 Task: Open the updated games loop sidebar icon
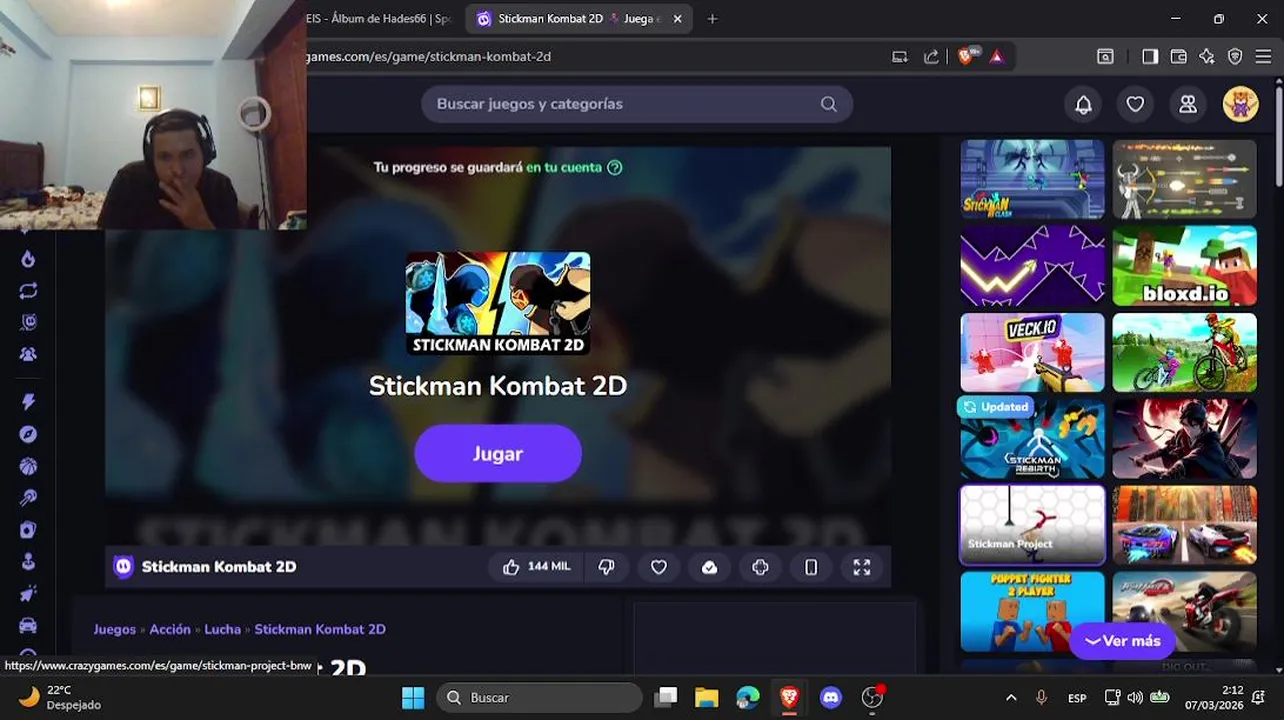(x=28, y=291)
